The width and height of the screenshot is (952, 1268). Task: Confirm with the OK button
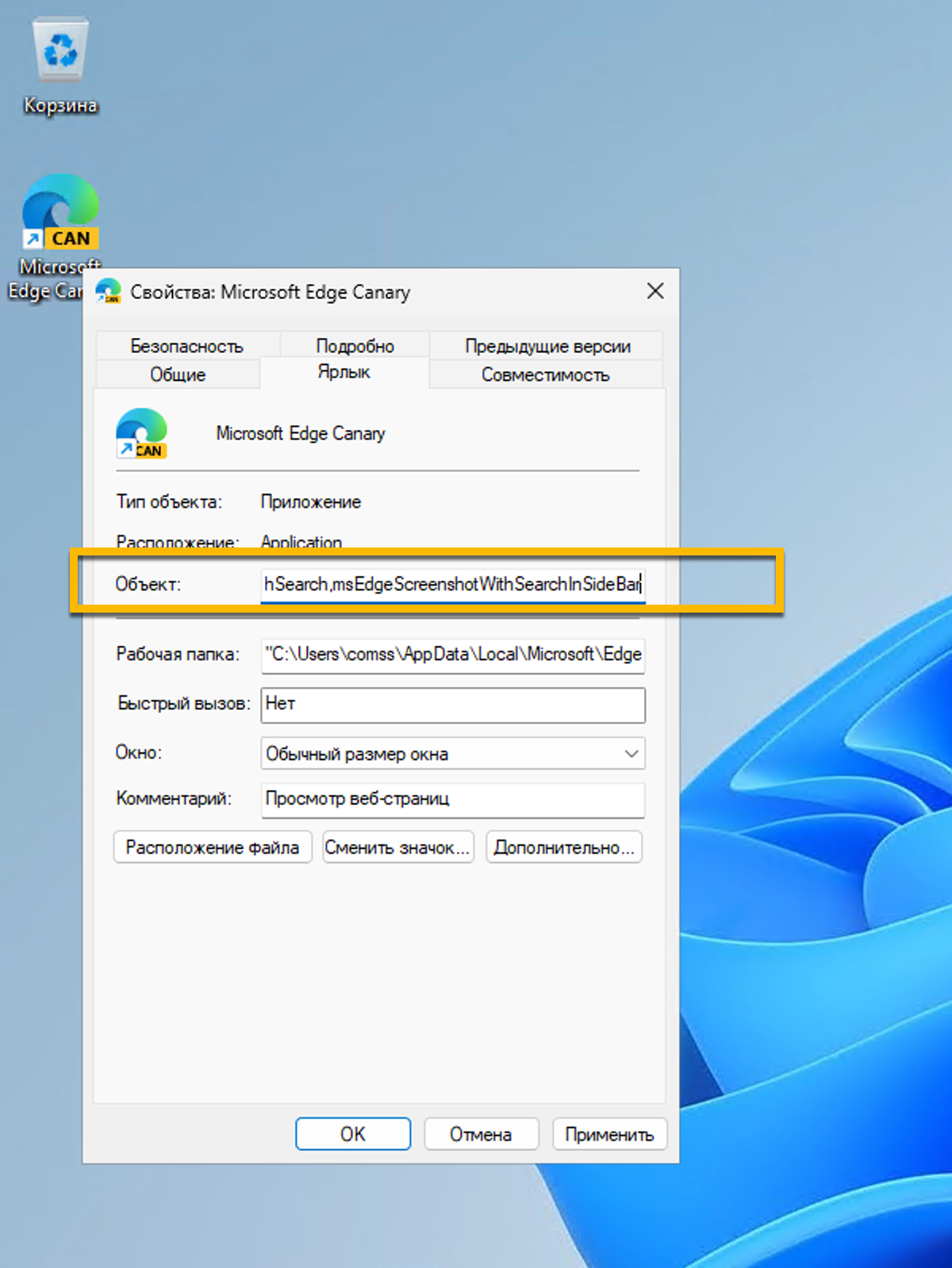pos(353,1134)
